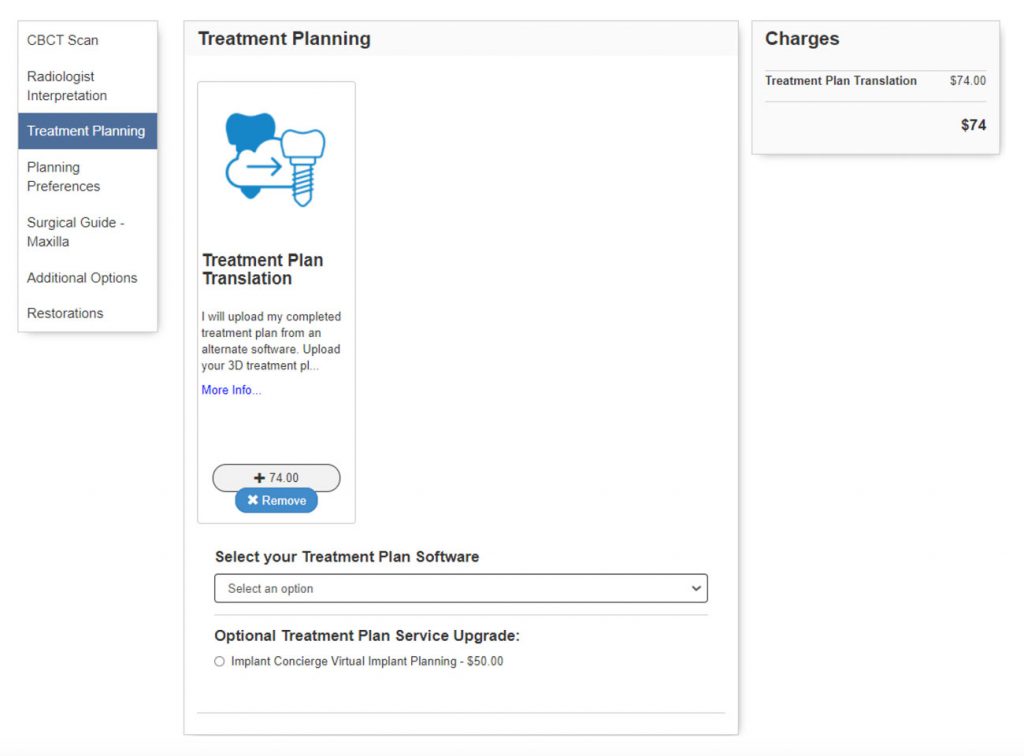Select Implant Concierge Virtual Implant Planning radio
The height and width of the screenshot is (756, 1024).
point(220,661)
